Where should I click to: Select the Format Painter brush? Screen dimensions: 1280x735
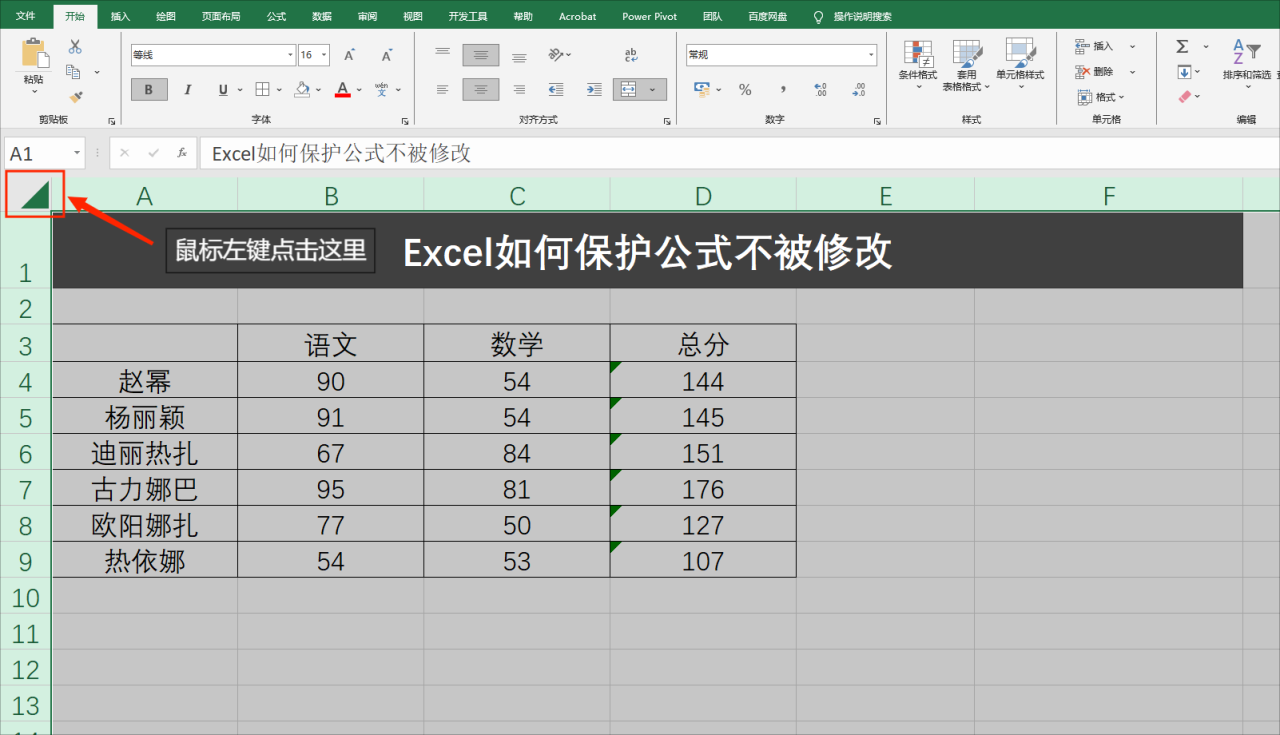pos(75,97)
